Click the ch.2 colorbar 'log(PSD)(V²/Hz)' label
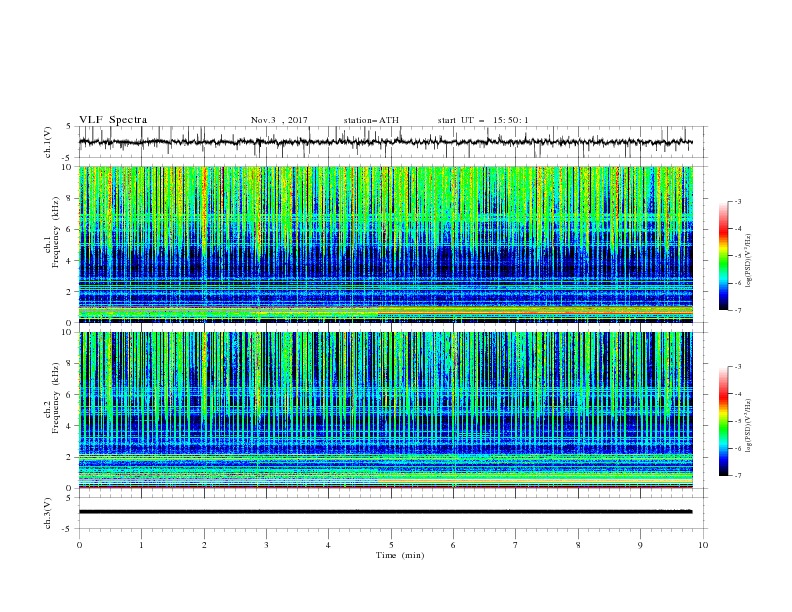Screen dimensions: 792x612 [749, 425]
